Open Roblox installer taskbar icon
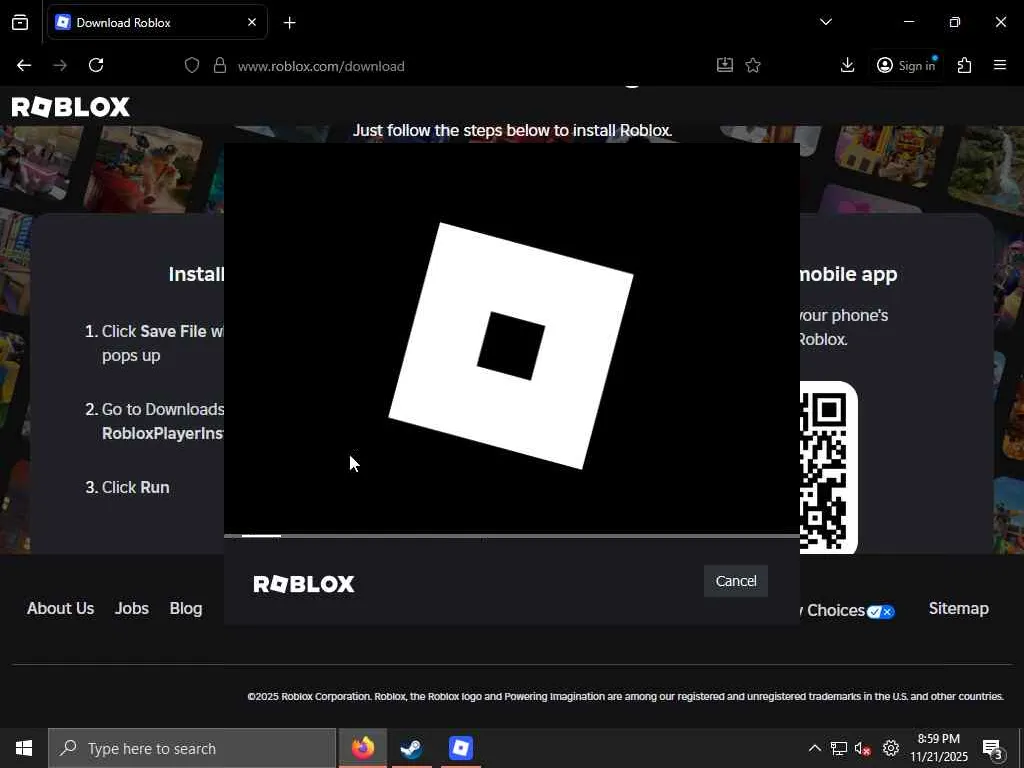 tap(460, 748)
